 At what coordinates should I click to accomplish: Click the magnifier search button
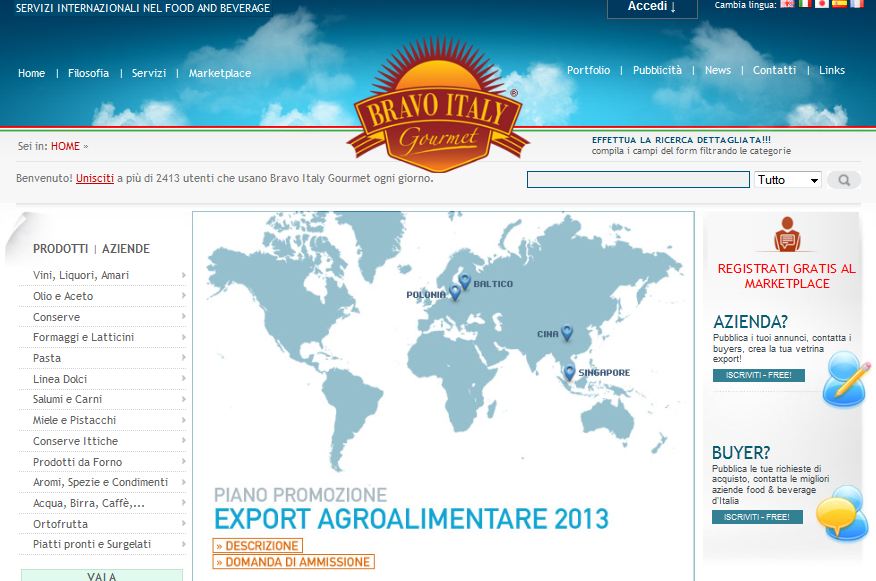(x=844, y=180)
